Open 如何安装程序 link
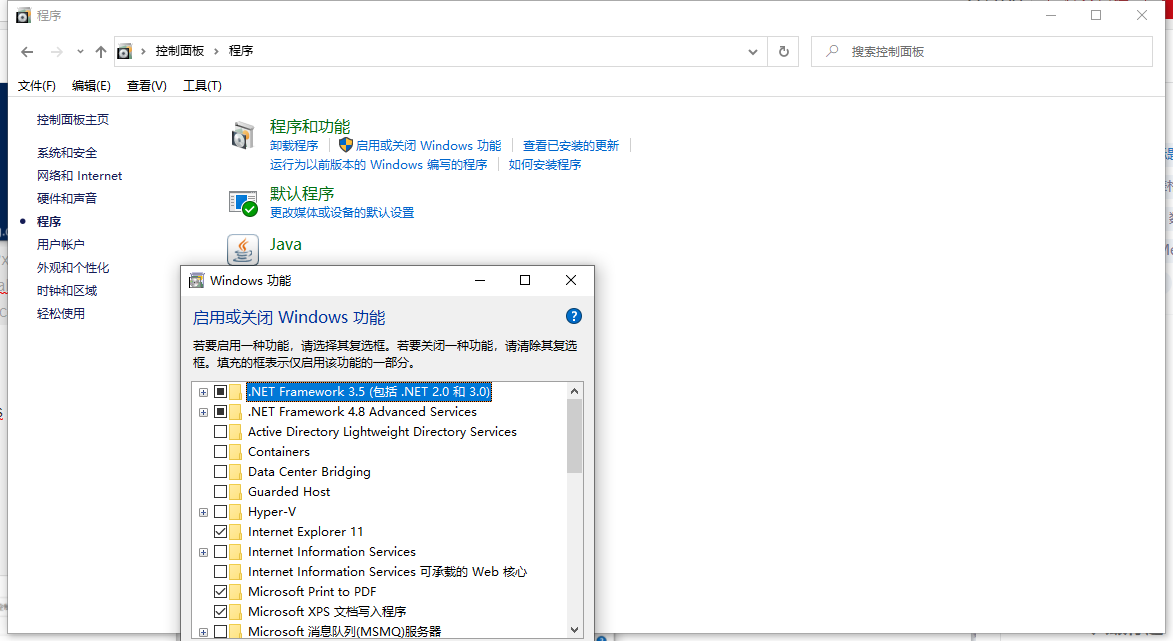The height and width of the screenshot is (641, 1173). (x=545, y=165)
